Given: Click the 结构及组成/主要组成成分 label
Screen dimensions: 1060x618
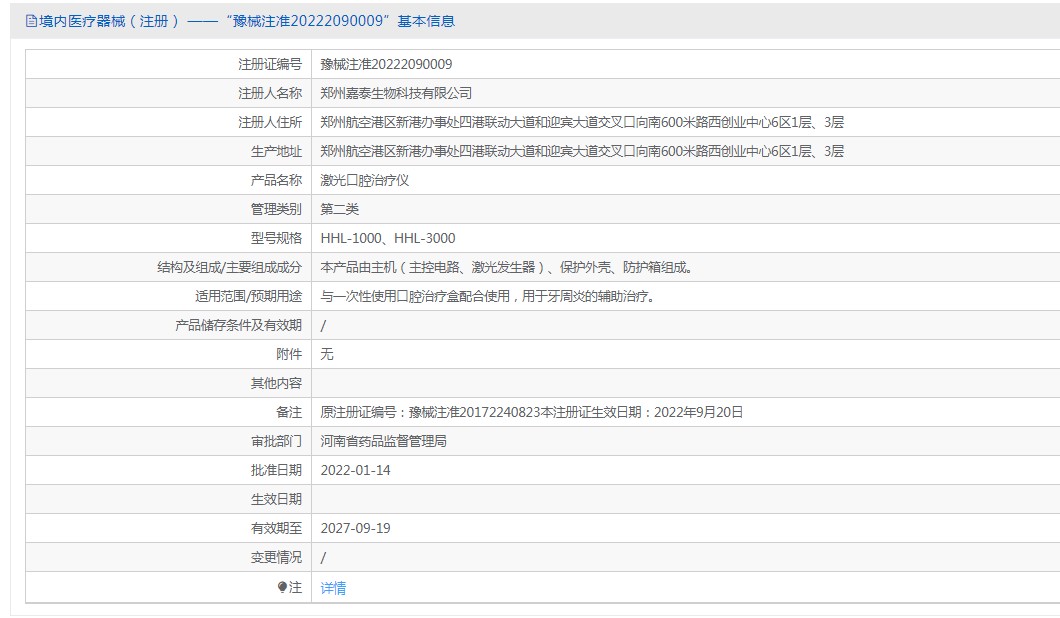Looking at the screenshot, I should pos(230,268).
